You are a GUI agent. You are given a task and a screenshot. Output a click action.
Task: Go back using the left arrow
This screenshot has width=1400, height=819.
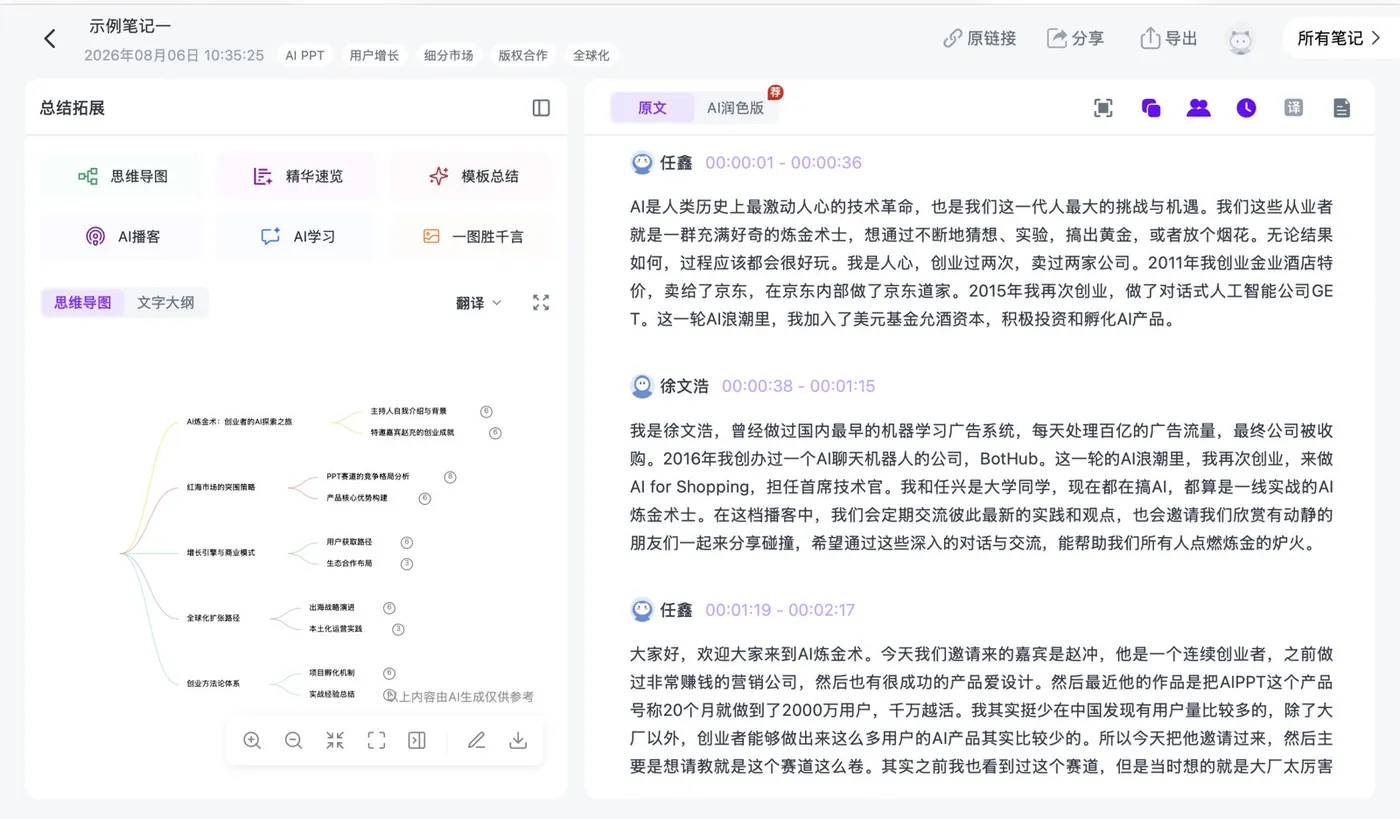(50, 39)
